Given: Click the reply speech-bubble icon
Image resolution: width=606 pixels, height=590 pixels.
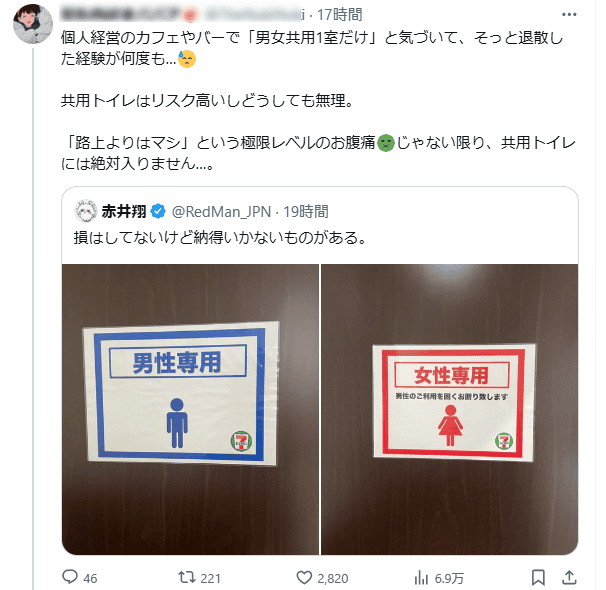Looking at the screenshot, I should 70,577.
